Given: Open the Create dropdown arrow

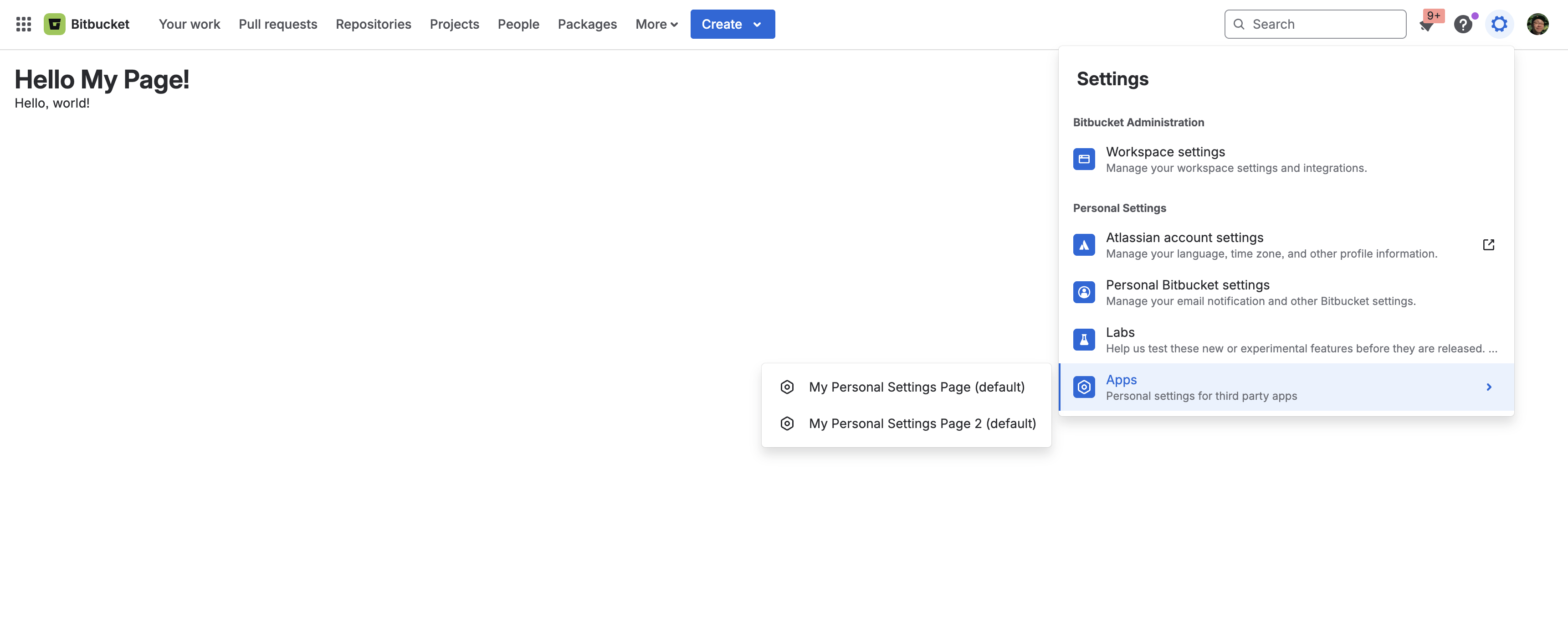Looking at the screenshot, I should [757, 24].
